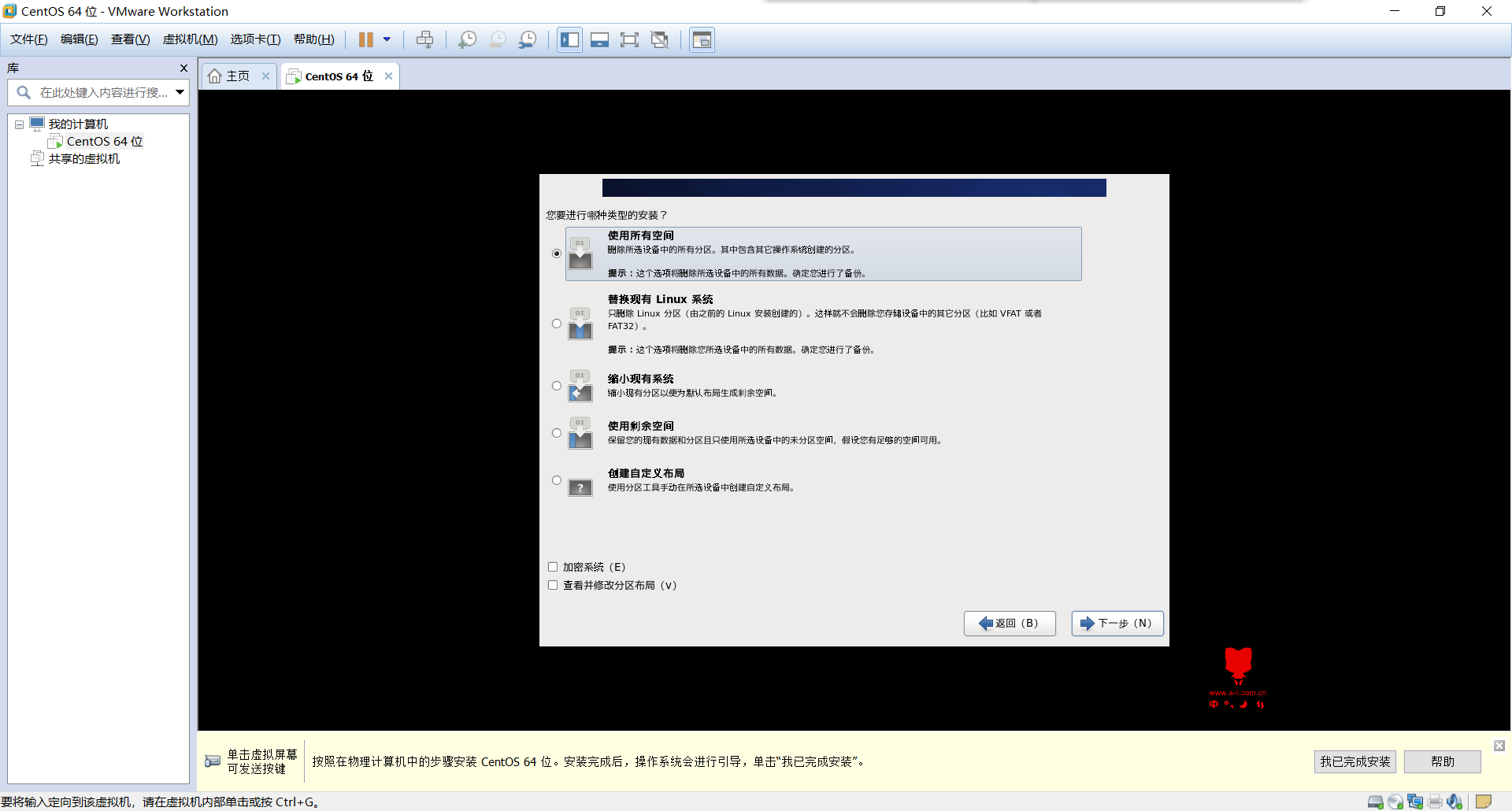Click the pause virtual machine toolbar icon
The image size is (1512, 811).
(x=366, y=39)
